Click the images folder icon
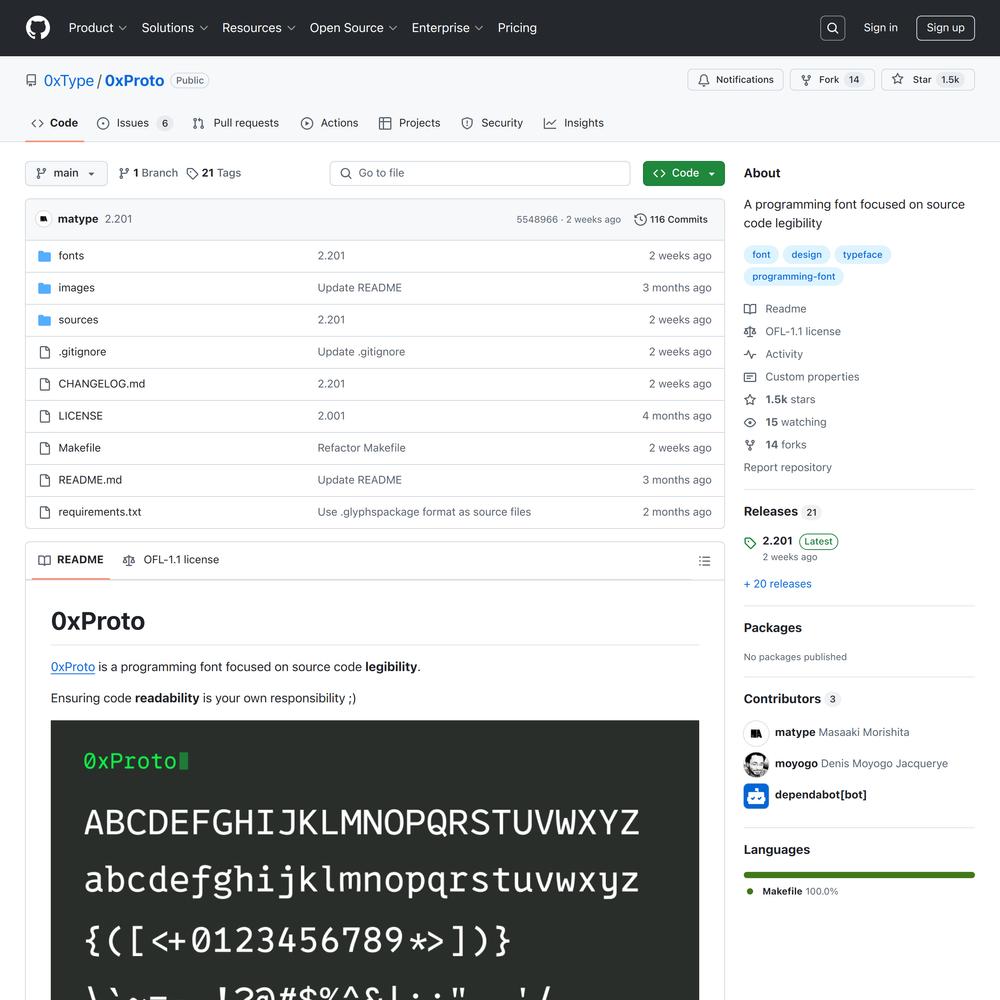This screenshot has width=1000, height=1000. pyautogui.click(x=45, y=288)
